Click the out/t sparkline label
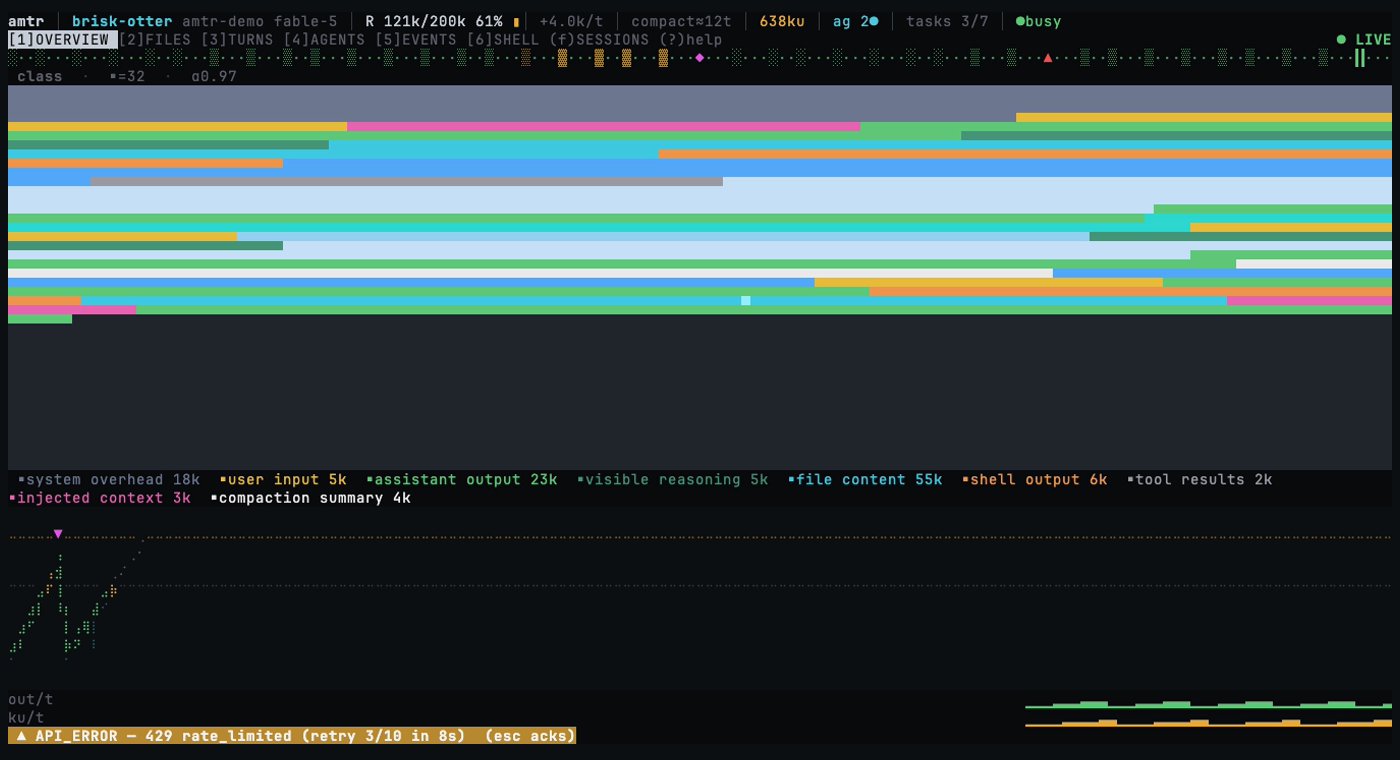Screen dimensions: 1400x760 (31, 699)
